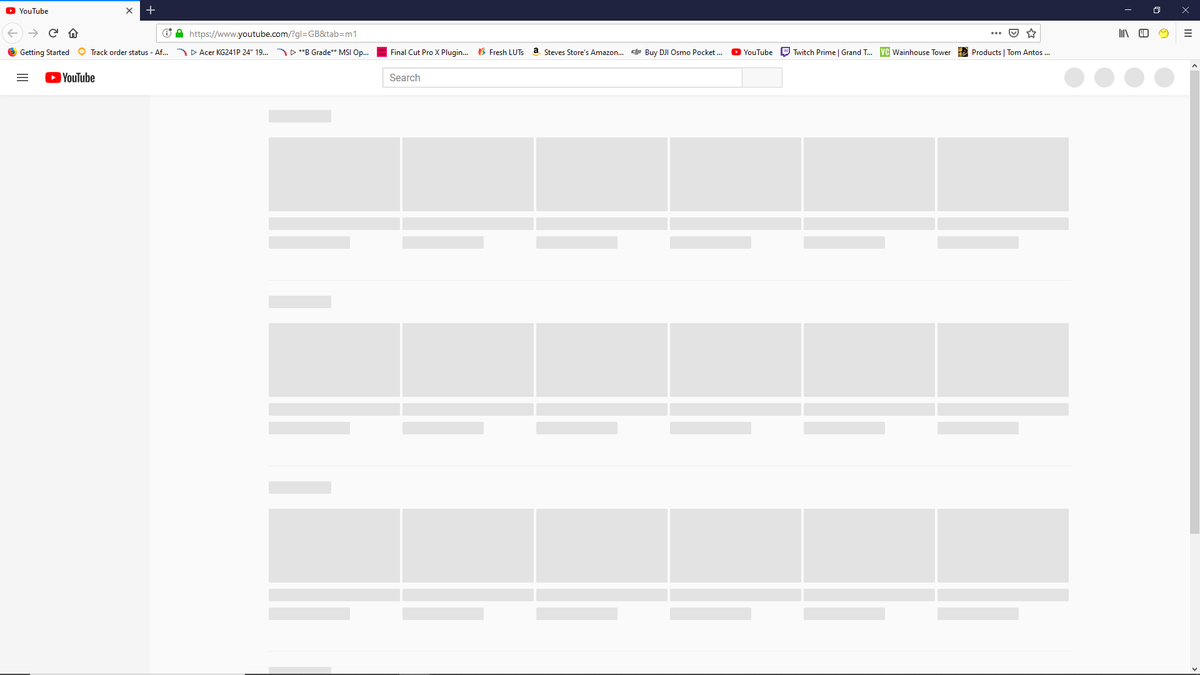
Task: Open Twitch Prime Grand T... bookmark
Action: (x=826, y=52)
